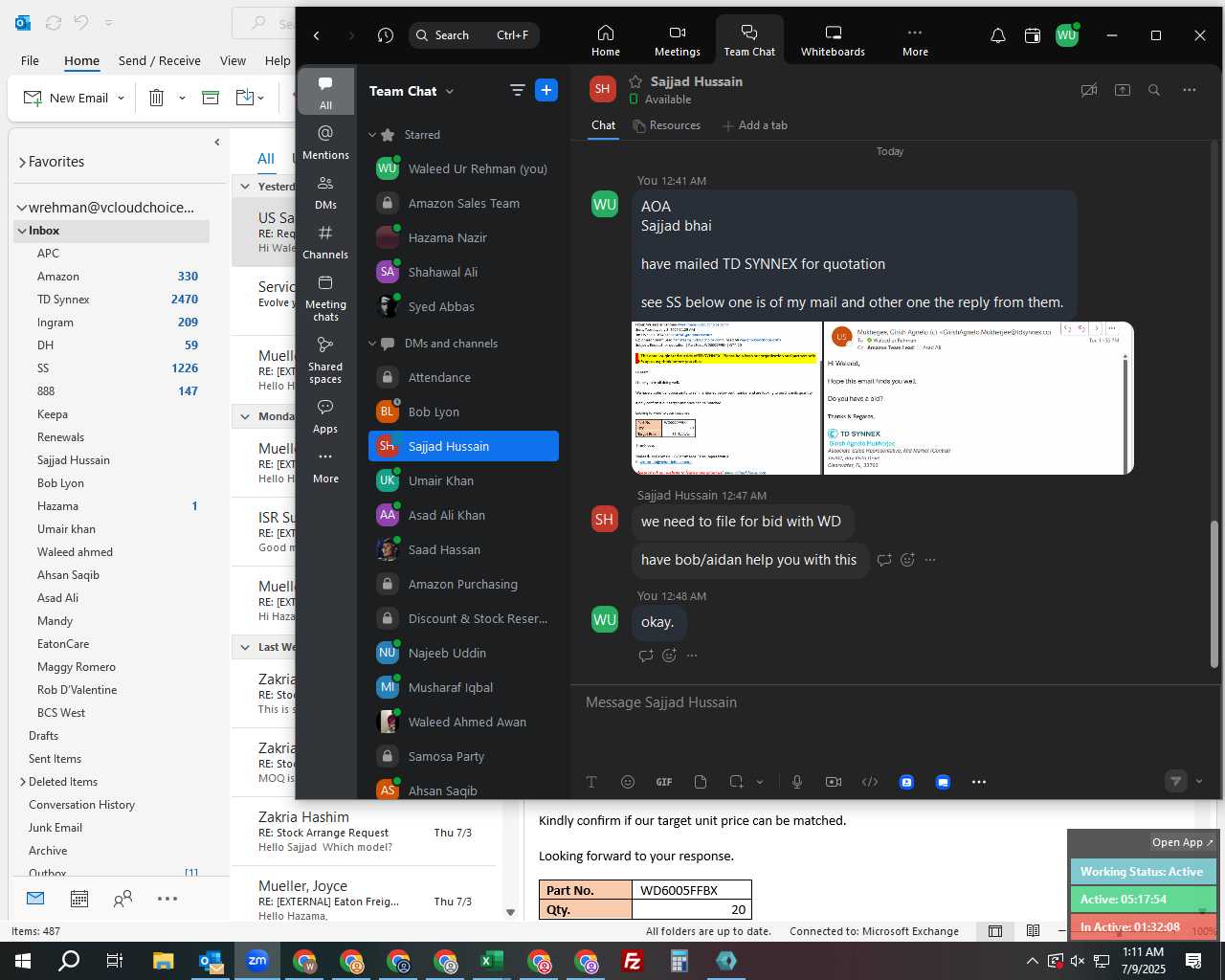Click the blue new chat plus button
Image resolution: width=1225 pixels, height=980 pixels.
[x=546, y=90]
